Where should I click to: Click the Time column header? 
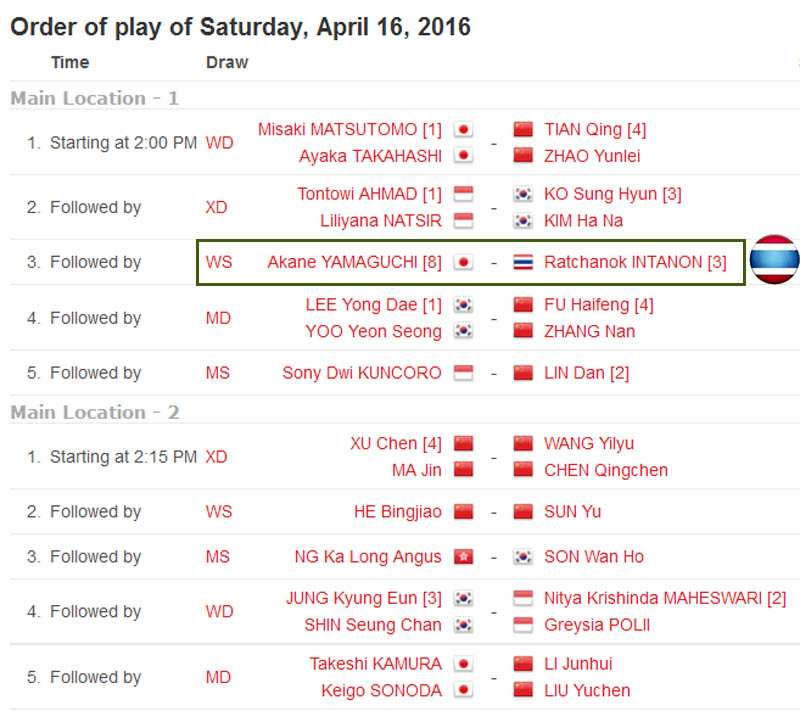[x=70, y=62]
